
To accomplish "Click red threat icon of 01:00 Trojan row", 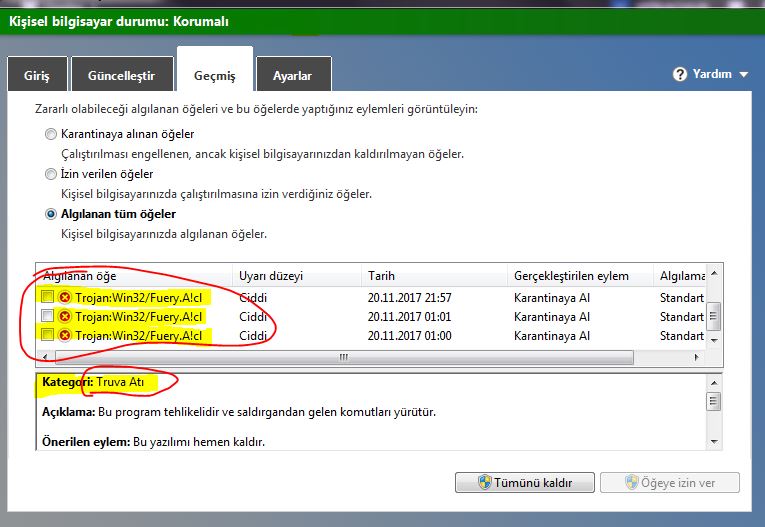I will (64, 335).
